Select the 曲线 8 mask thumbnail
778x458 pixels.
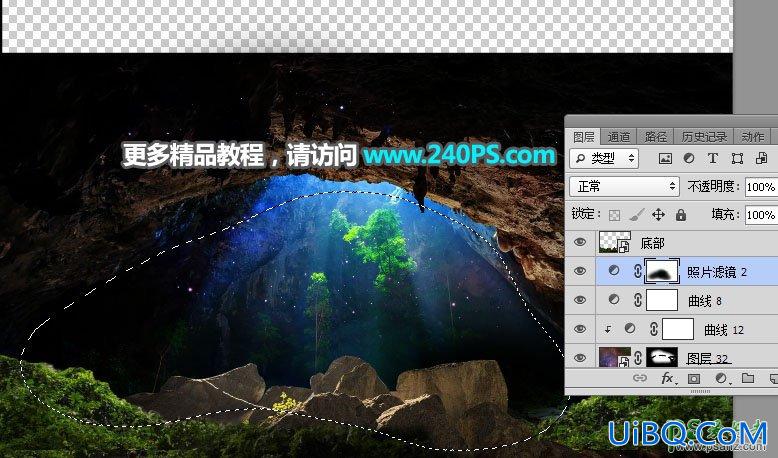coord(662,300)
